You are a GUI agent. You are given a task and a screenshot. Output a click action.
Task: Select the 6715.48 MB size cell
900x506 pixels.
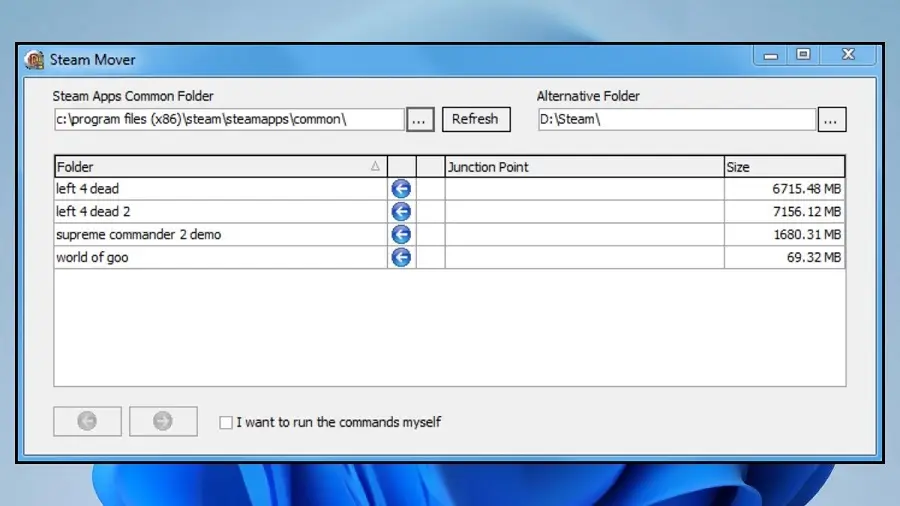(784, 189)
